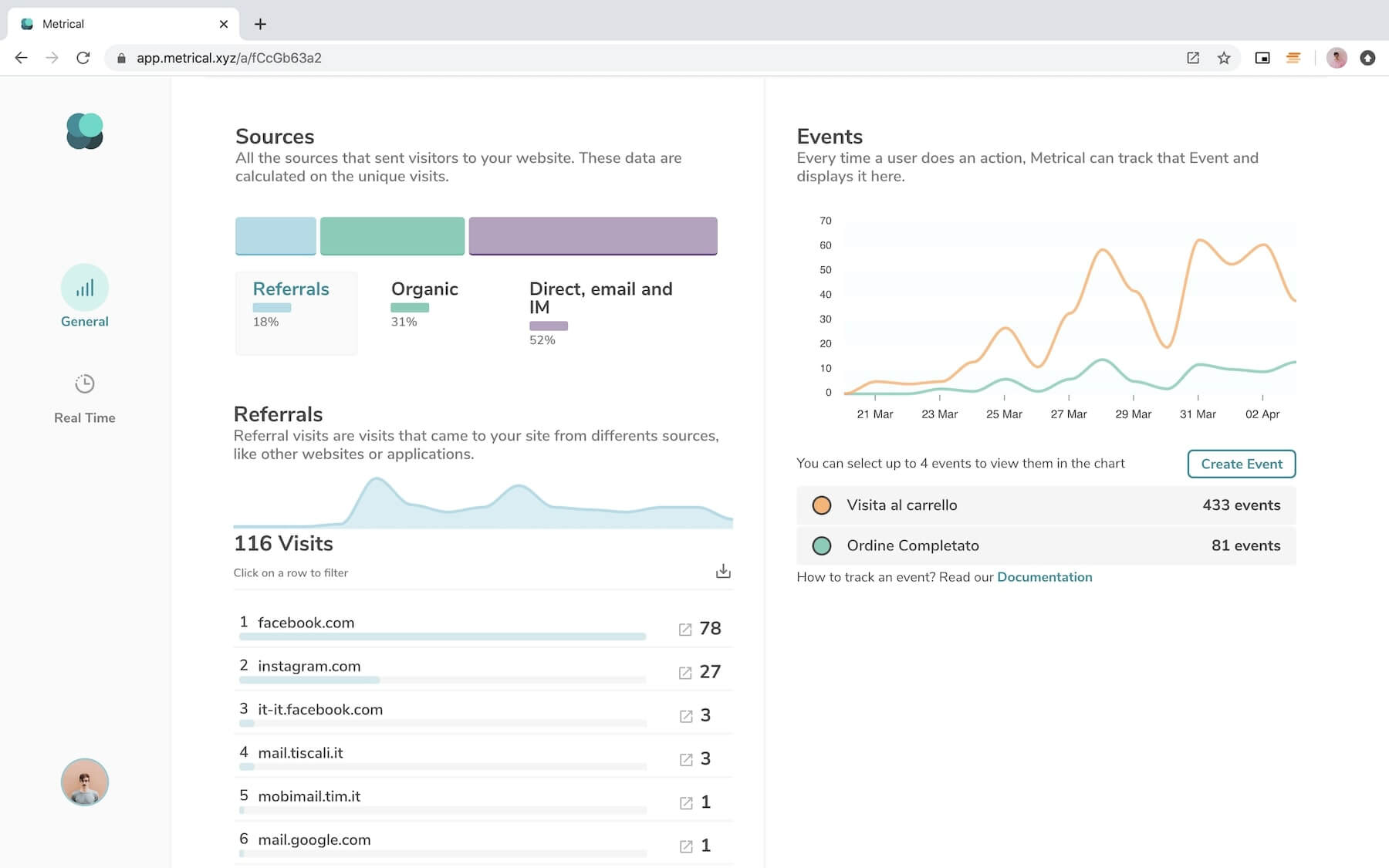Click the green Organic bar segment

click(x=392, y=235)
